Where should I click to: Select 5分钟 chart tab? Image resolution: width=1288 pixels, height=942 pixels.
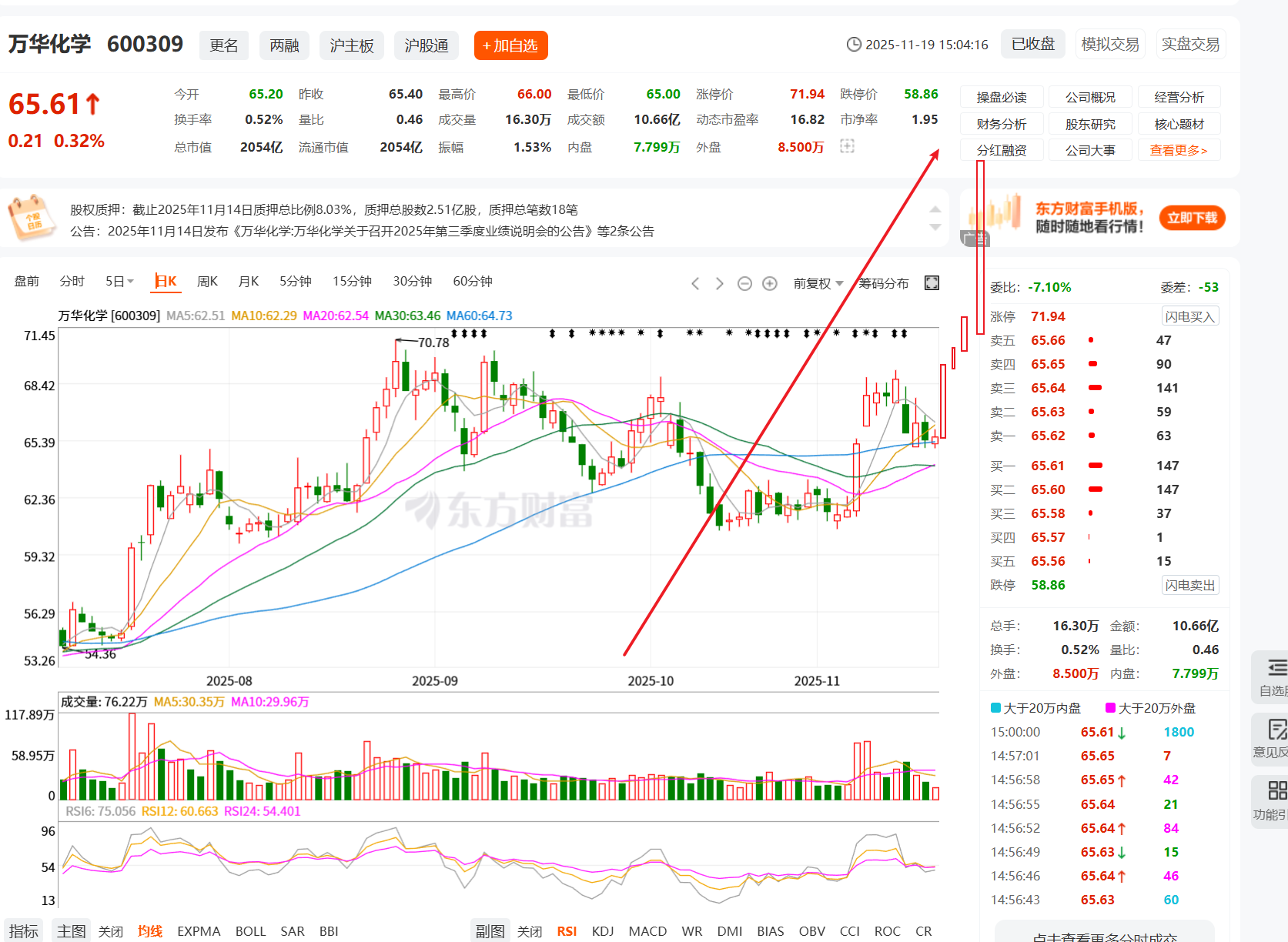[296, 282]
